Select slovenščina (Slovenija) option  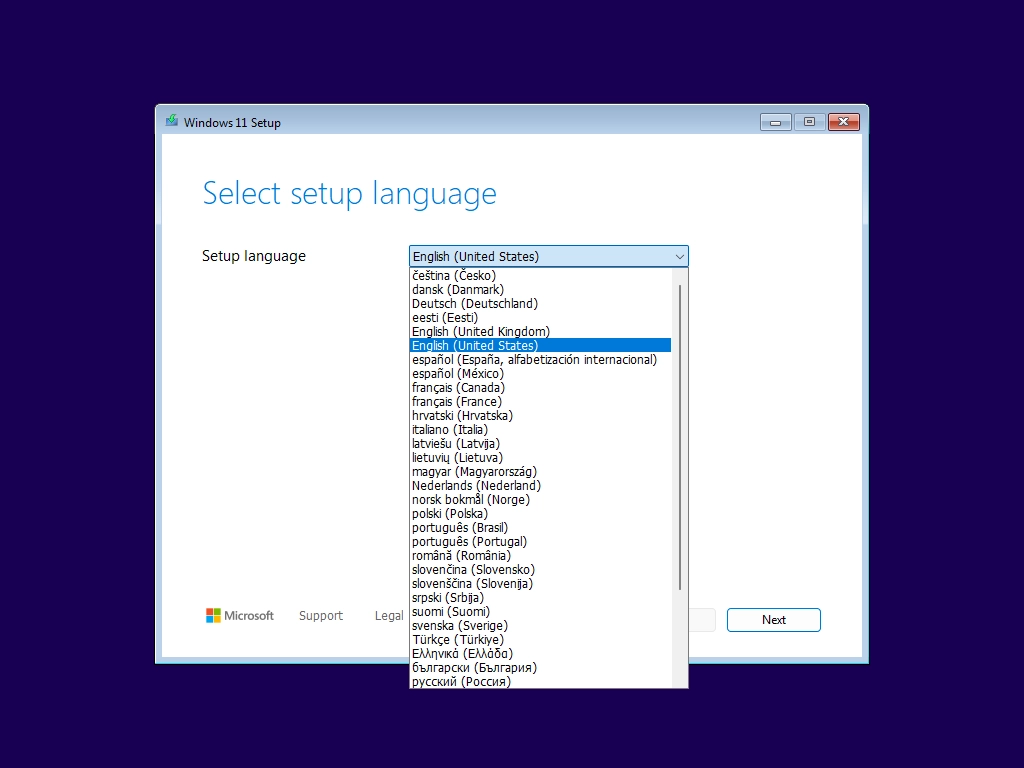point(540,584)
